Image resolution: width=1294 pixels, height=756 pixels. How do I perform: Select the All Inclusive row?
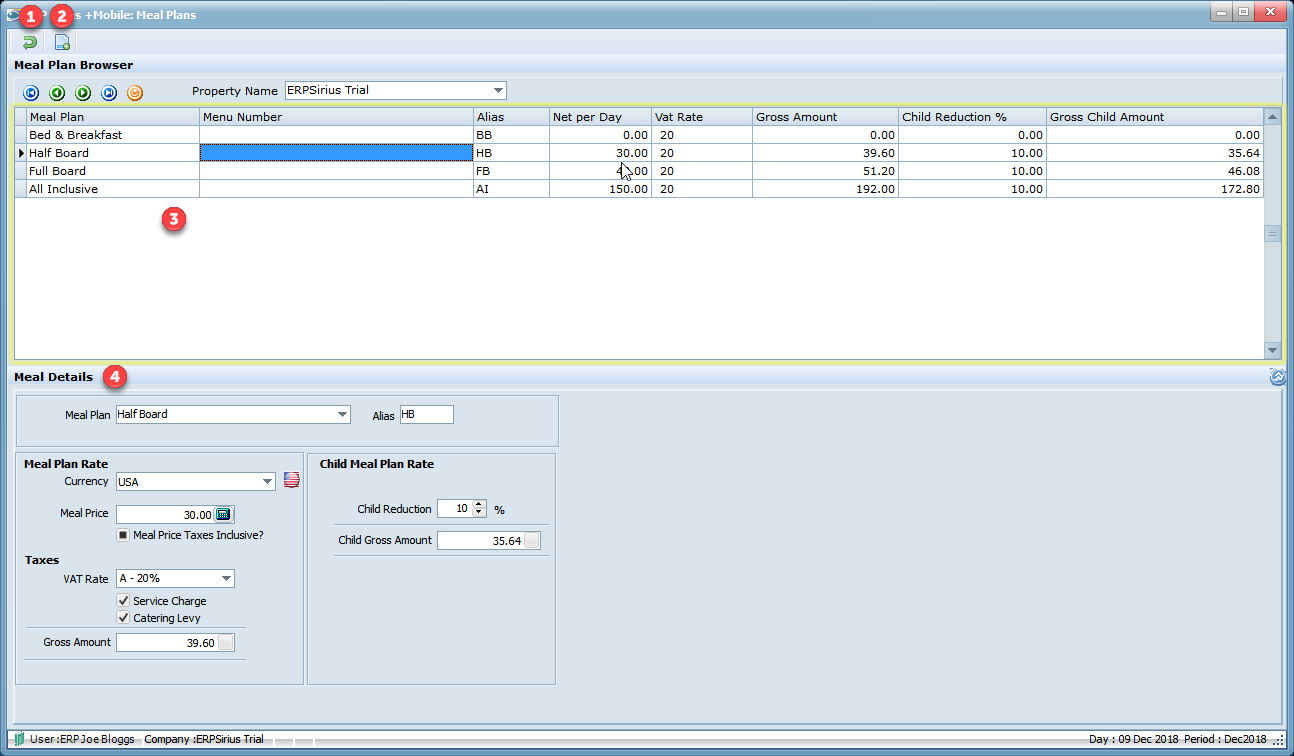[x=640, y=189]
